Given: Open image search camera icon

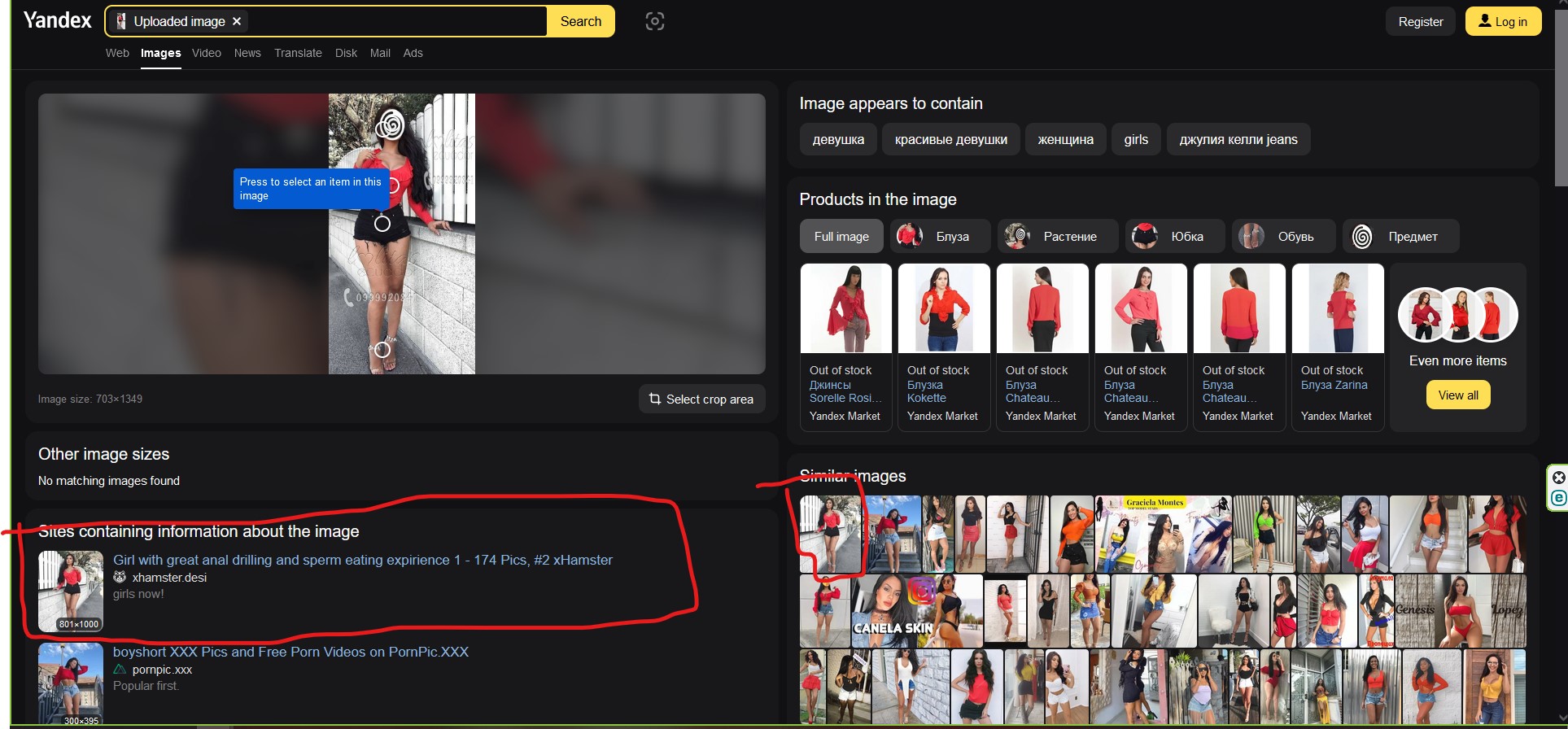Looking at the screenshot, I should pos(654,21).
